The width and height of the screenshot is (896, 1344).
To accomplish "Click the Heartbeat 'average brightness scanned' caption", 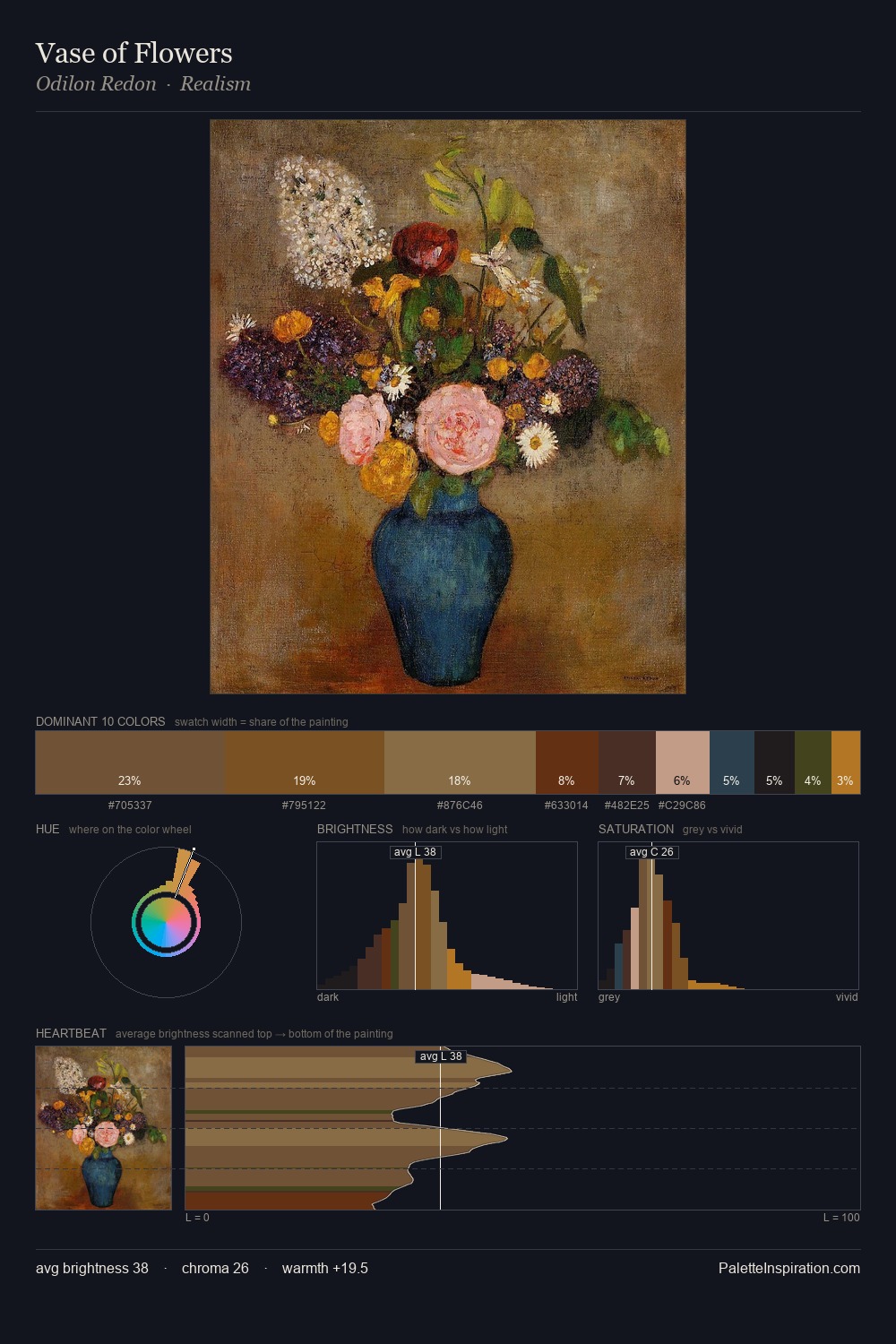I will (254, 1034).
